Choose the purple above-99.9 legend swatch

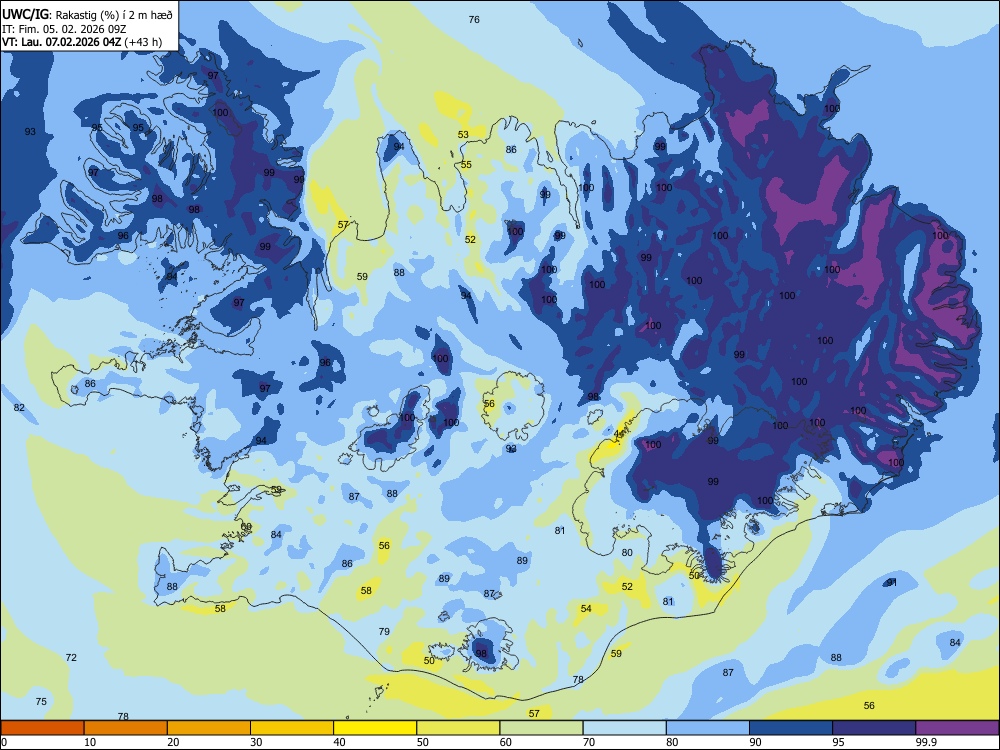[x=957, y=728]
